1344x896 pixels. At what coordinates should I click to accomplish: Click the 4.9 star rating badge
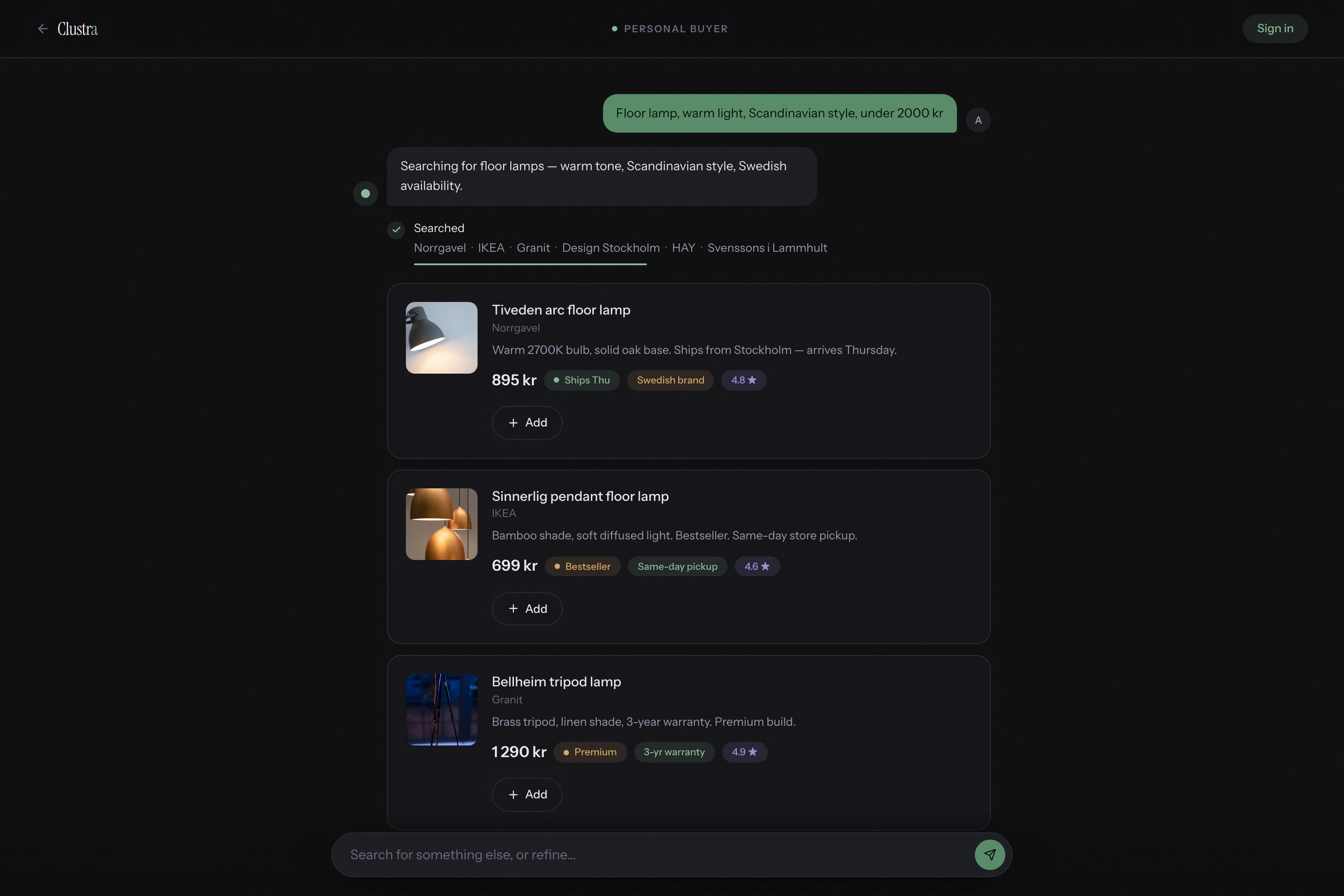pos(744,752)
